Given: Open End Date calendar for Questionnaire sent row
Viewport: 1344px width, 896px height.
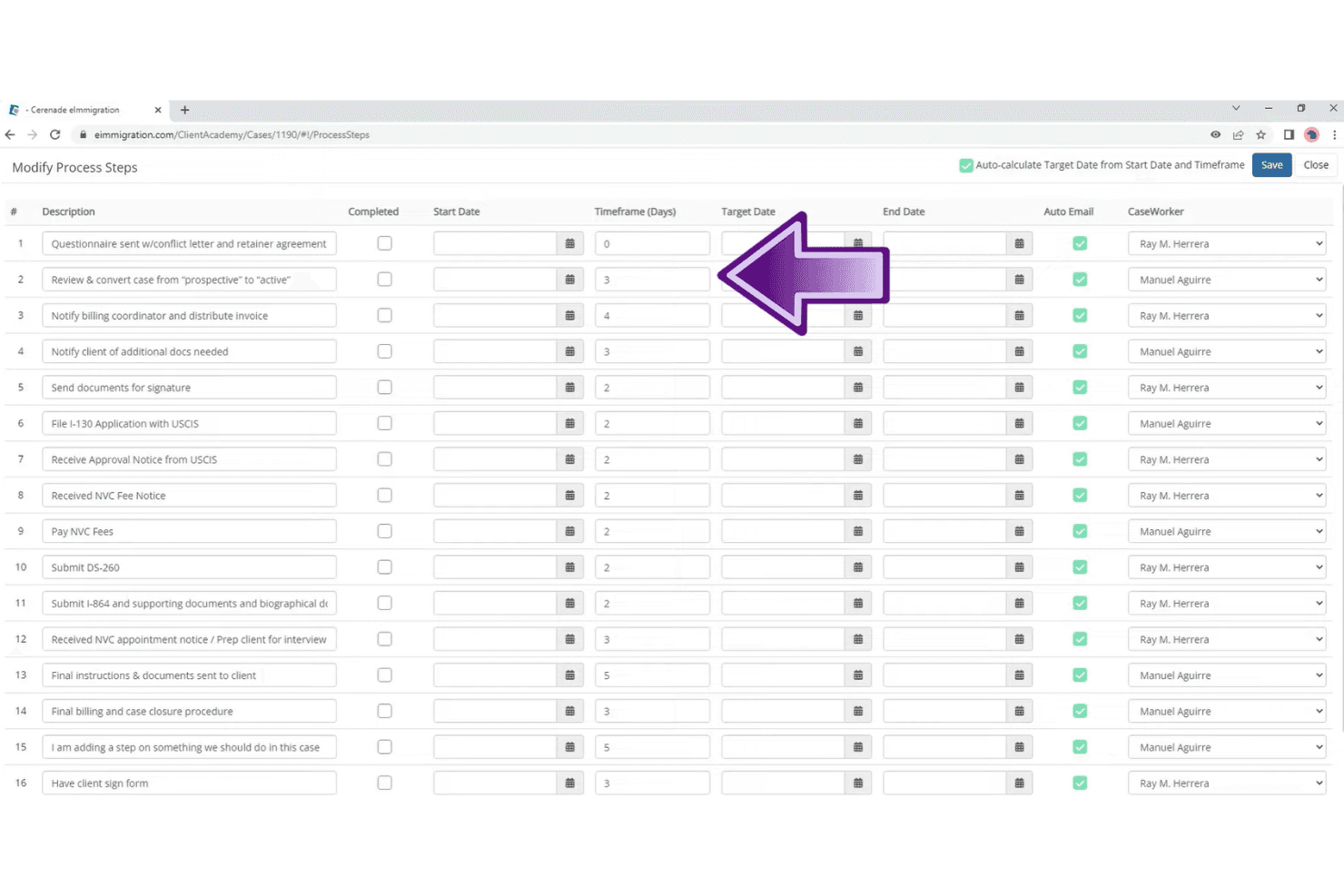Looking at the screenshot, I should (x=1019, y=243).
